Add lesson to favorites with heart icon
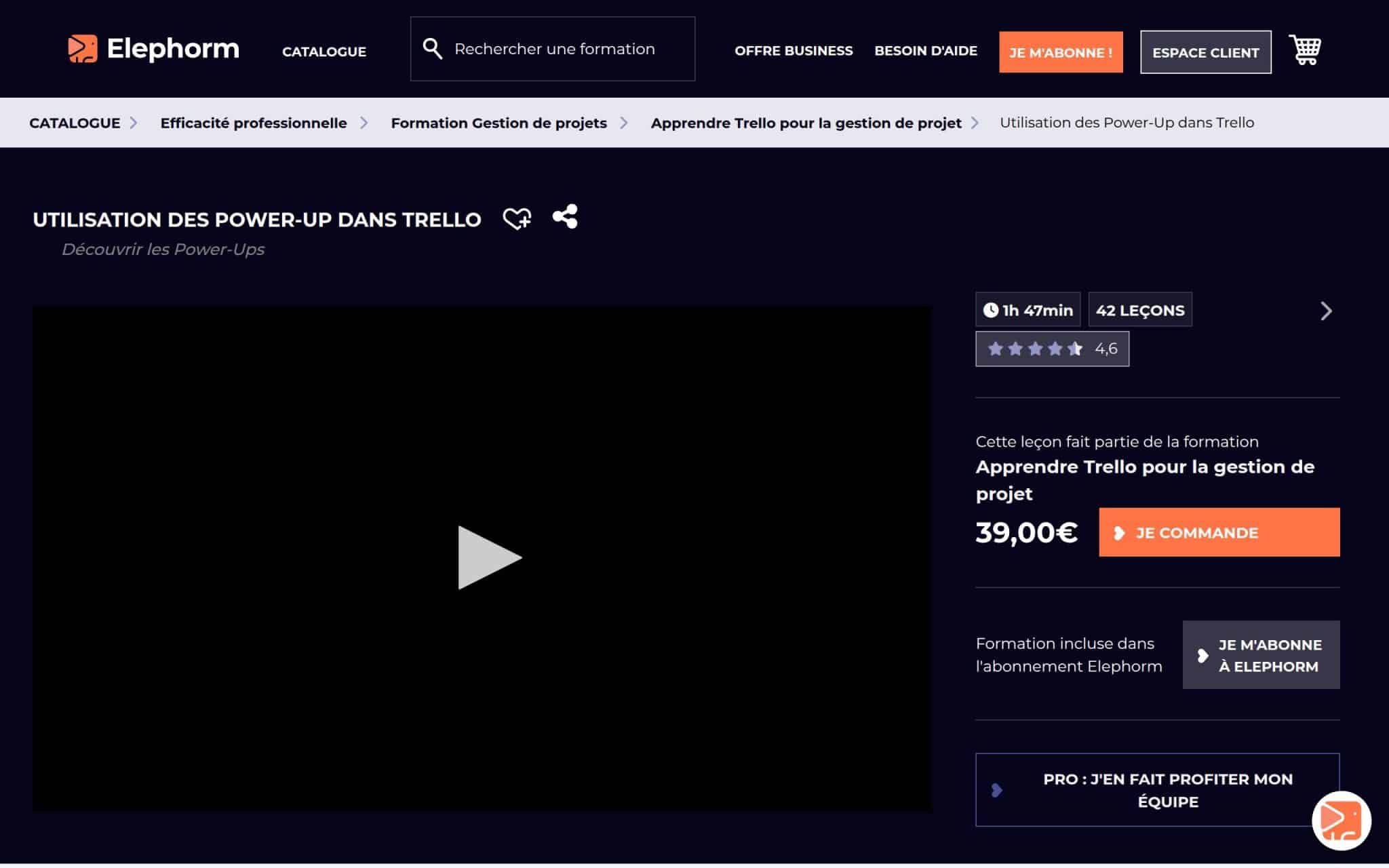The image size is (1389, 868). pos(517,218)
